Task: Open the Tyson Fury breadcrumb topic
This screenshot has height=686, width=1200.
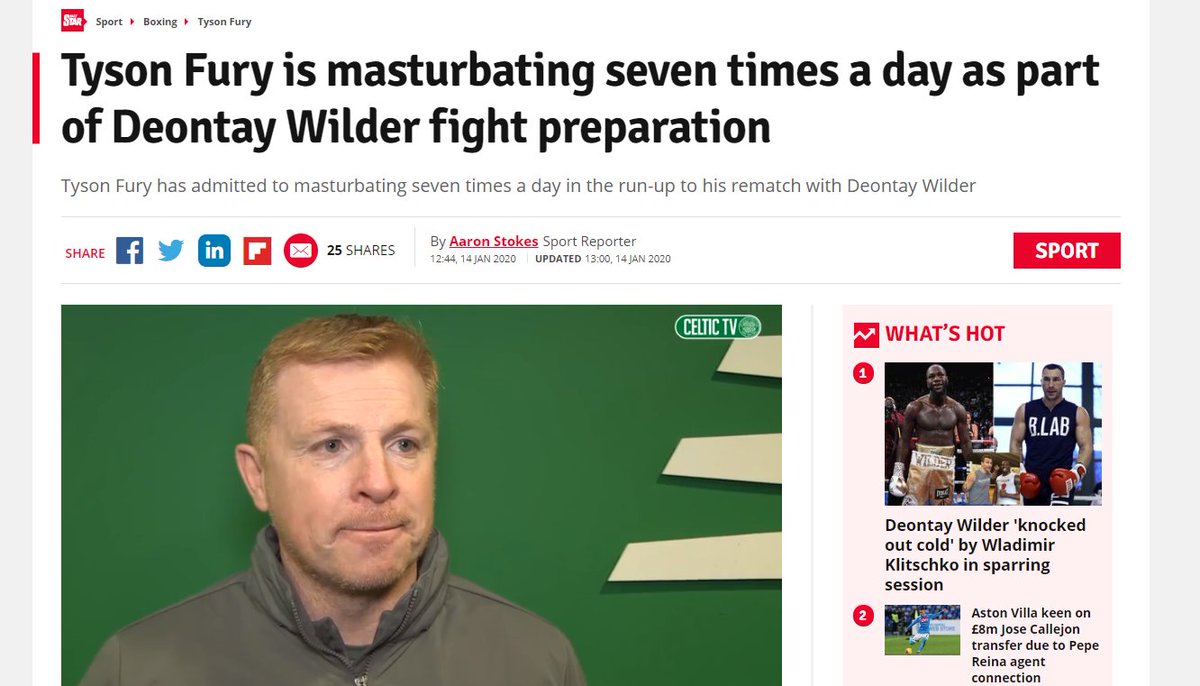Action: click(224, 22)
